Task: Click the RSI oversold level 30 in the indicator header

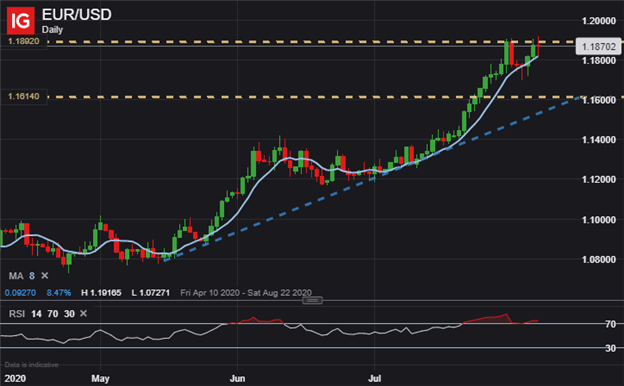Action: [x=69, y=314]
